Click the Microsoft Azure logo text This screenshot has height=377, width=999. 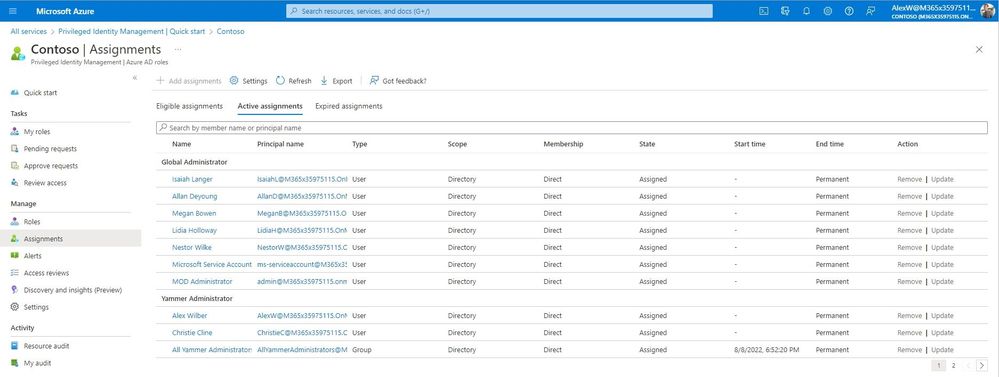(65, 11)
